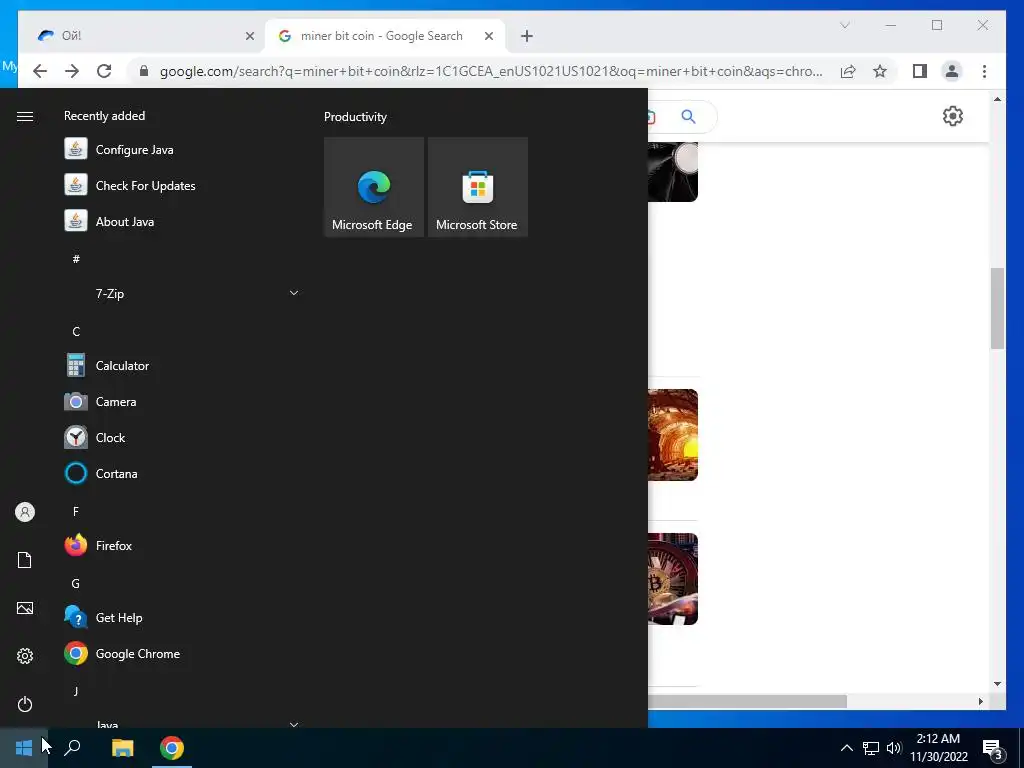Share this page icon in address bar
Screen dimensions: 1024x768
tap(848, 71)
